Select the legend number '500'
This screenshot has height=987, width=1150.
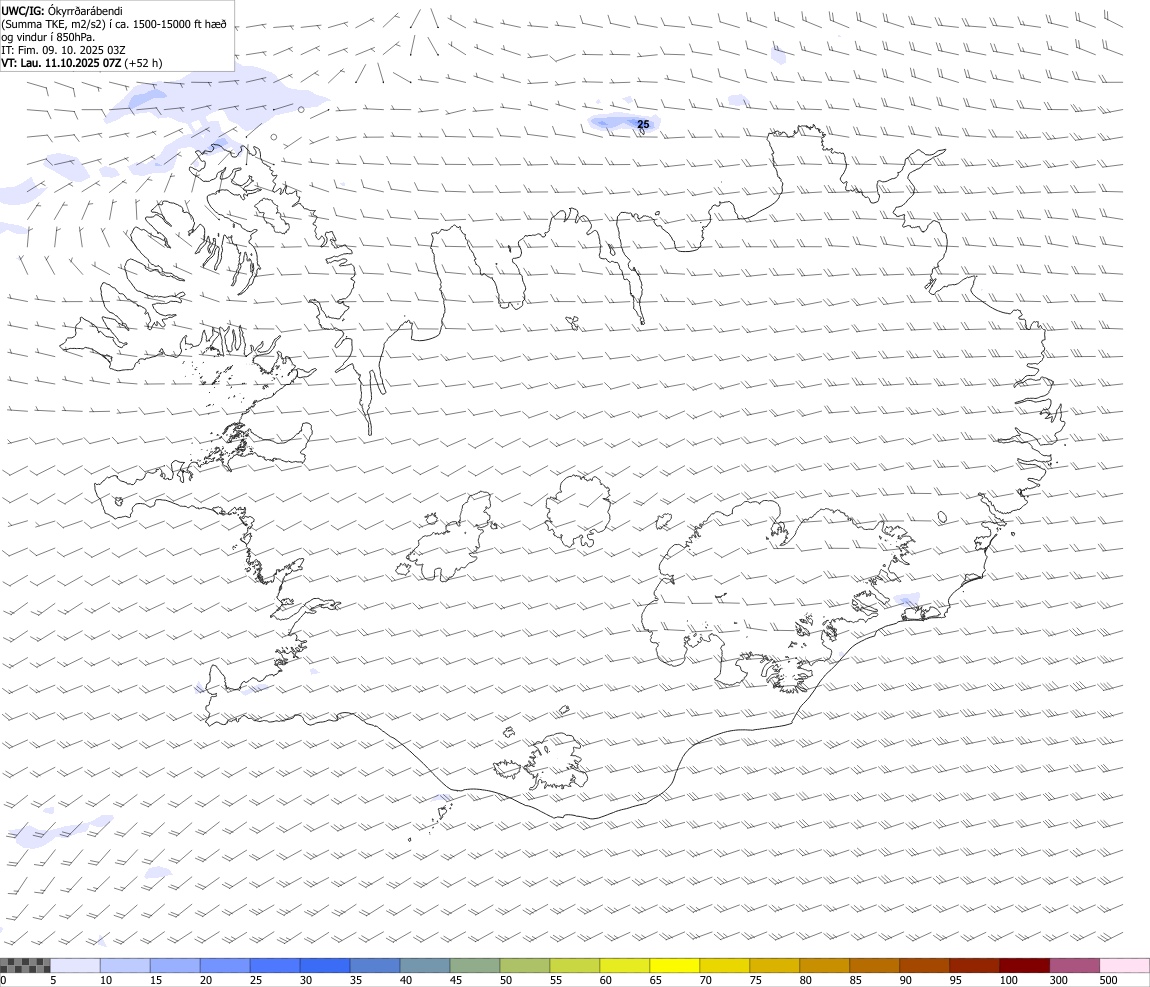tap(1108, 980)
